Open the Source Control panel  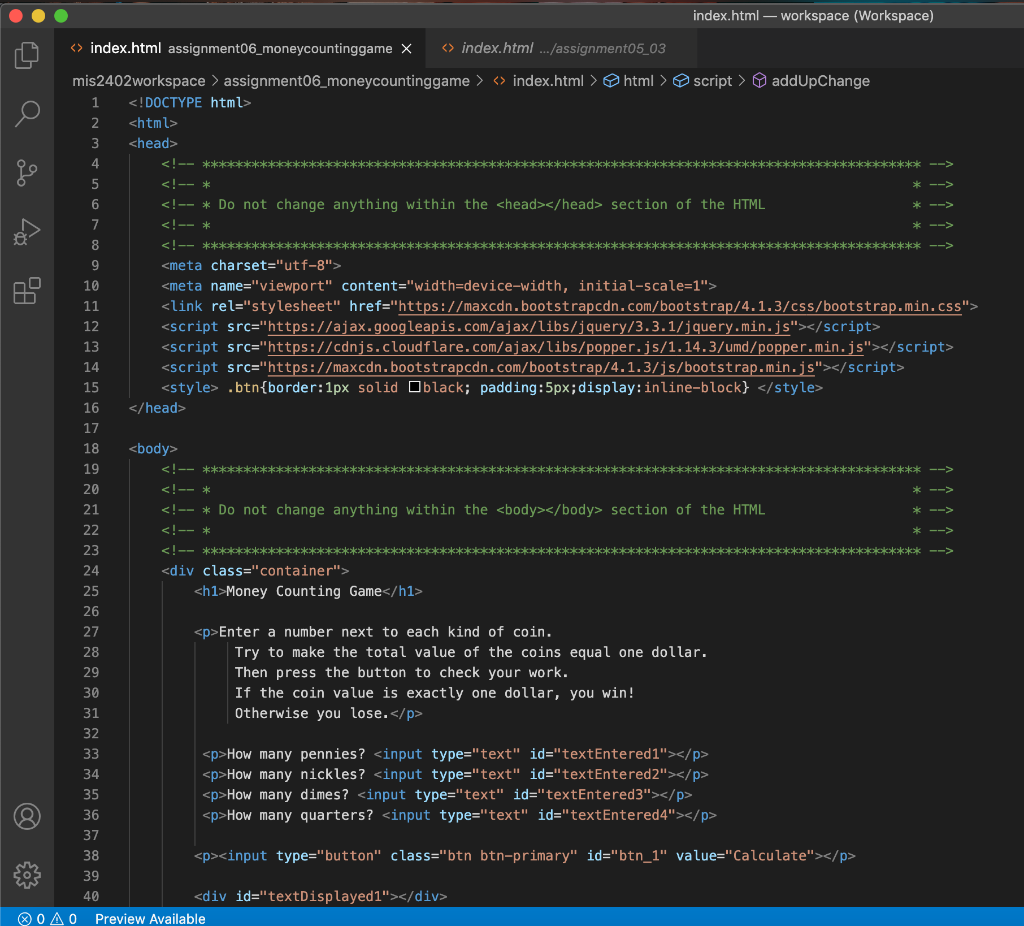pyautogui.click(x=26, y=171)
